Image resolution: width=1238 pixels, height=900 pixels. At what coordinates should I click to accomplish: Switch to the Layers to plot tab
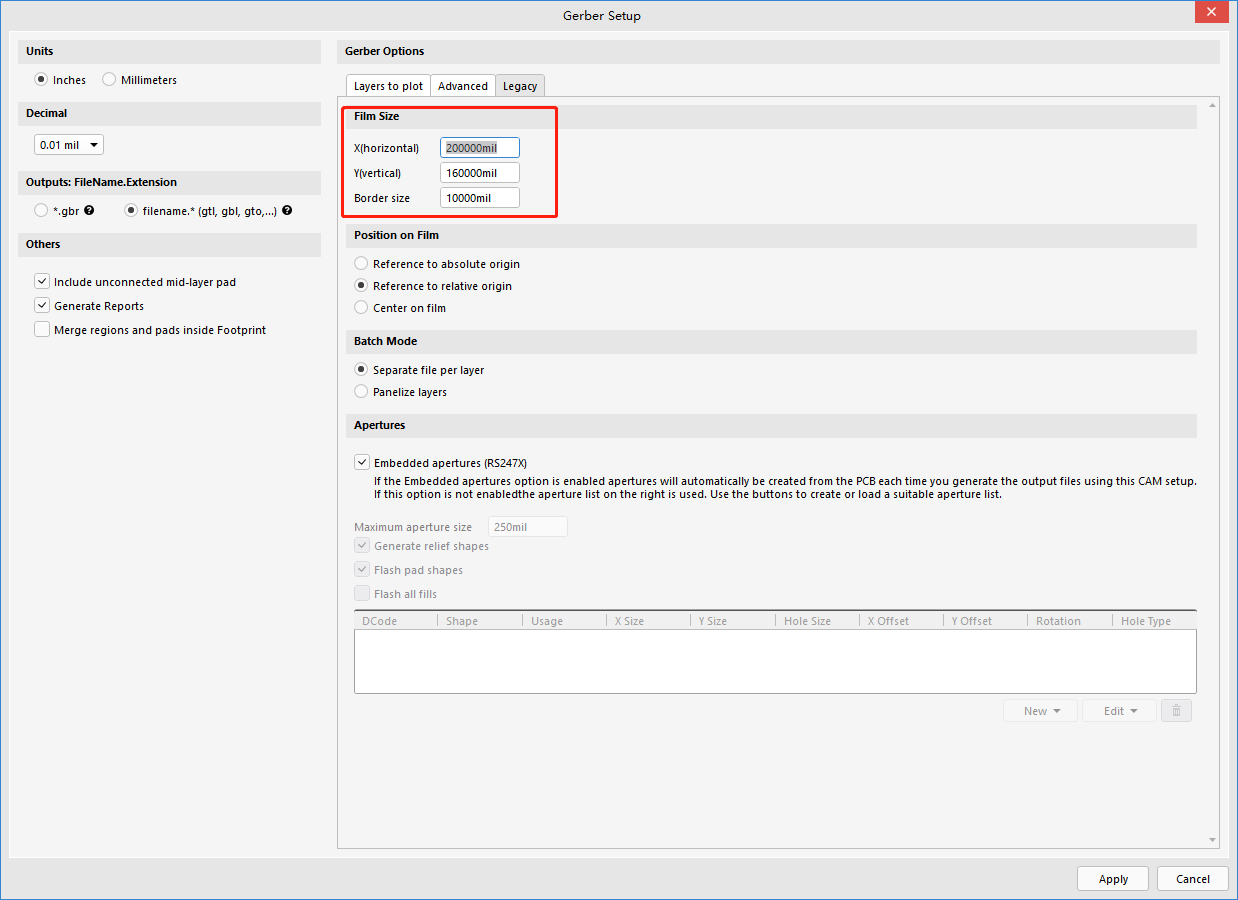388,86
